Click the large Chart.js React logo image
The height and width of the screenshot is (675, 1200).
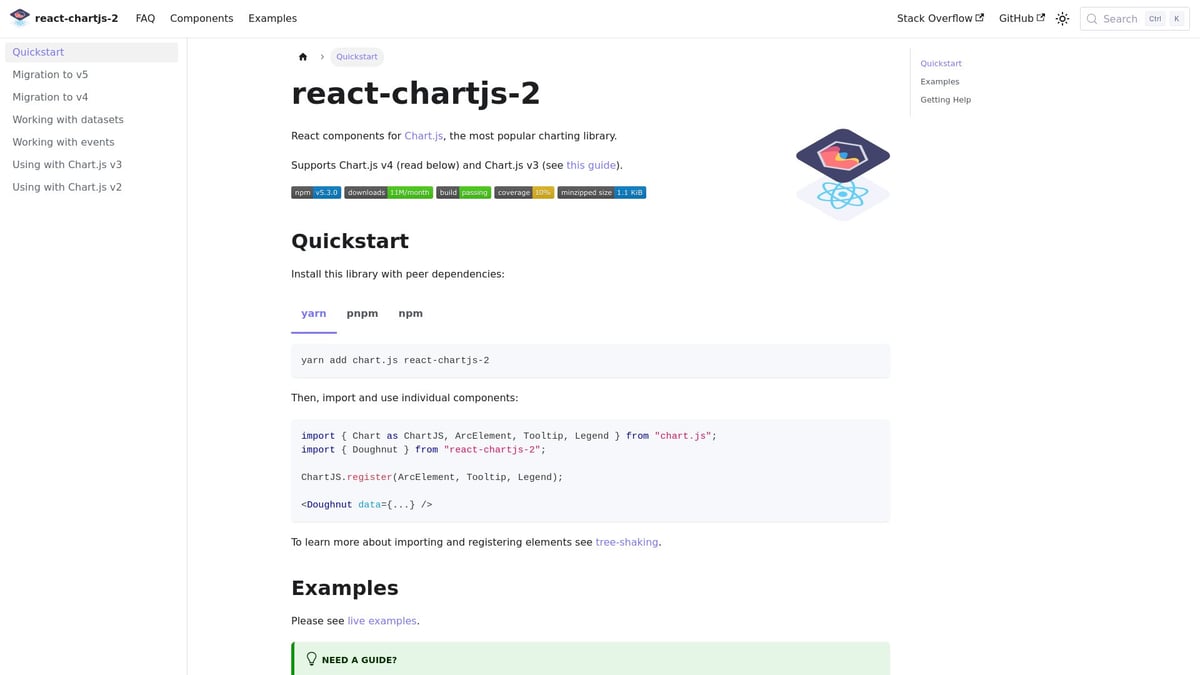(x=842, y=174)
